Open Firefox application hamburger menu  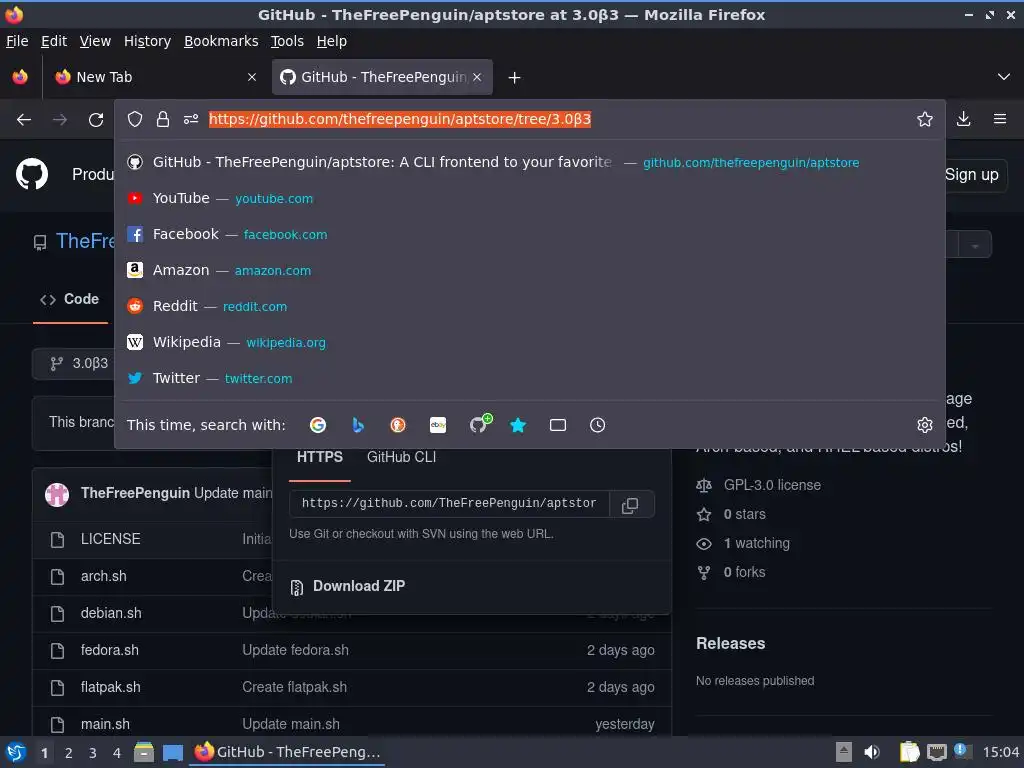pyautogui.click(x=1000, y=119)
